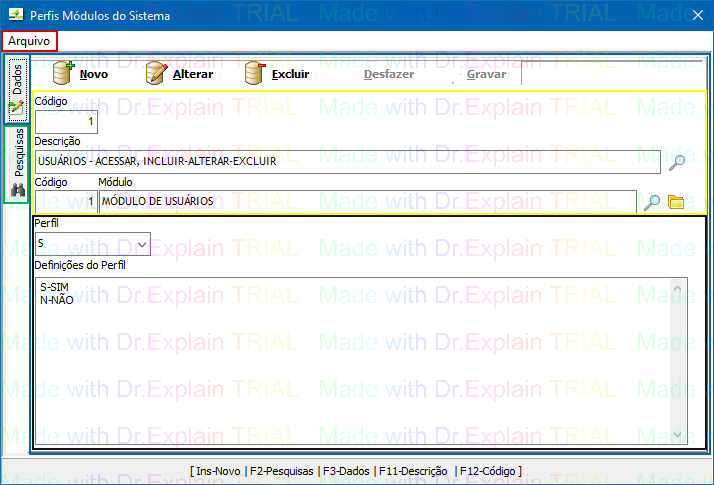This screenshot has height=485, width=714.
Task: Click scroll down arrow in Definições area
Action: 679,435
